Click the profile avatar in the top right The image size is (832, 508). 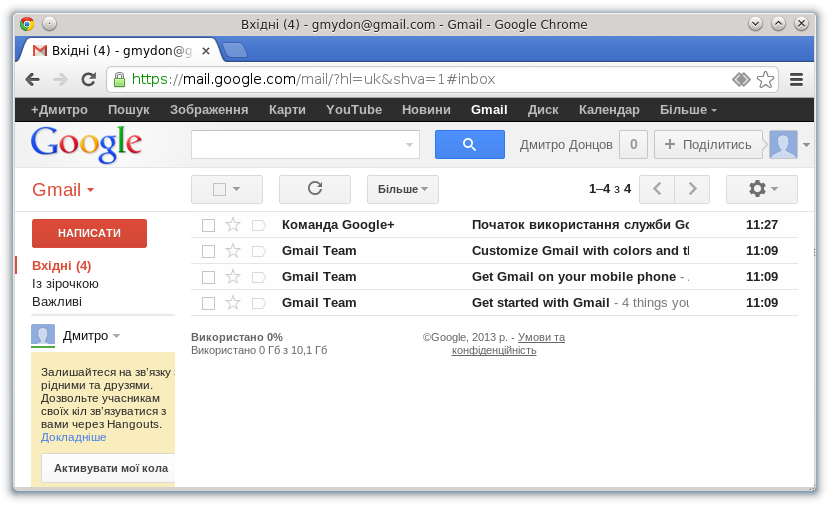(x=783, y=144)
